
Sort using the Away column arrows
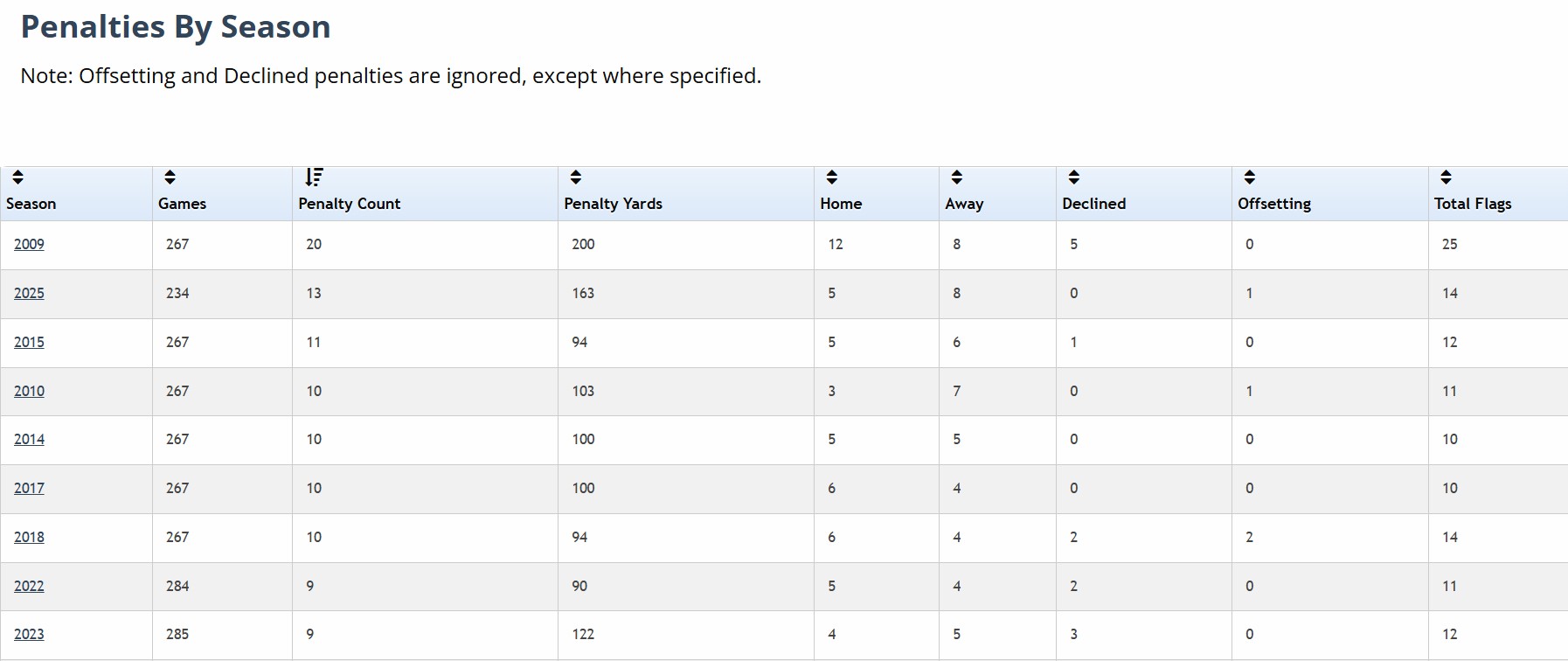pyautogui.click(x=957, y=177)
